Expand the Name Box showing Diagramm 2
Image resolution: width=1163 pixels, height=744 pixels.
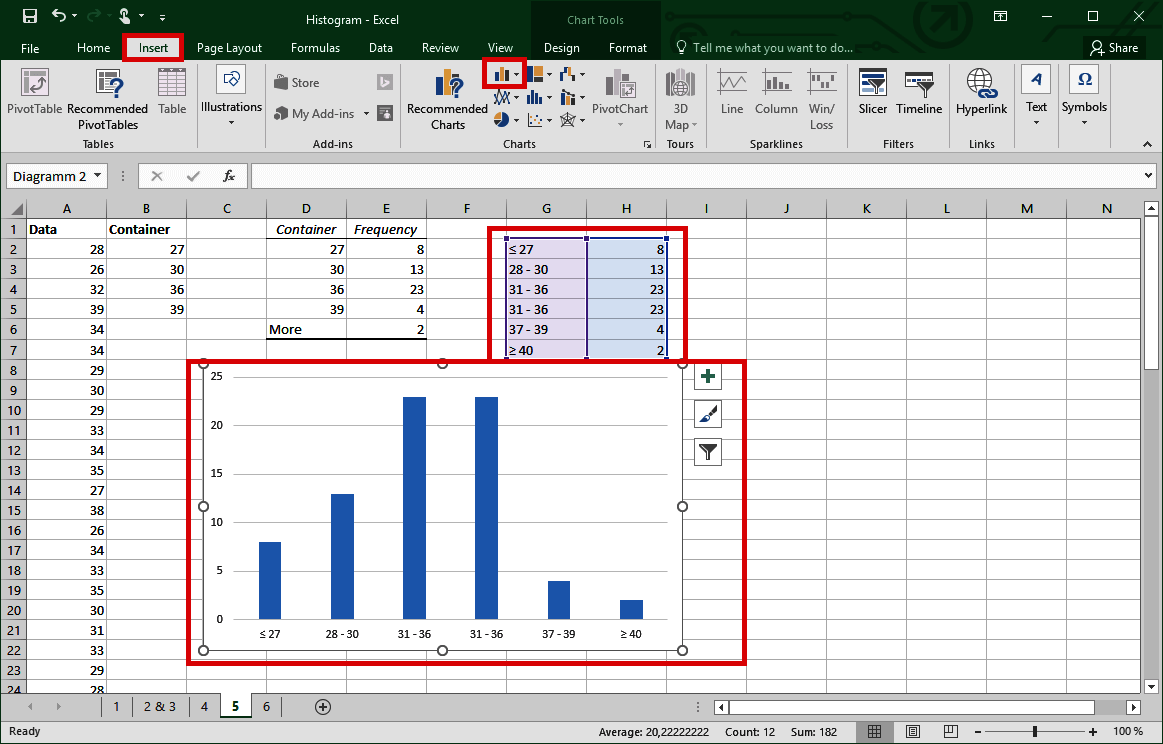pyautogui.click(x=97, y=176)
